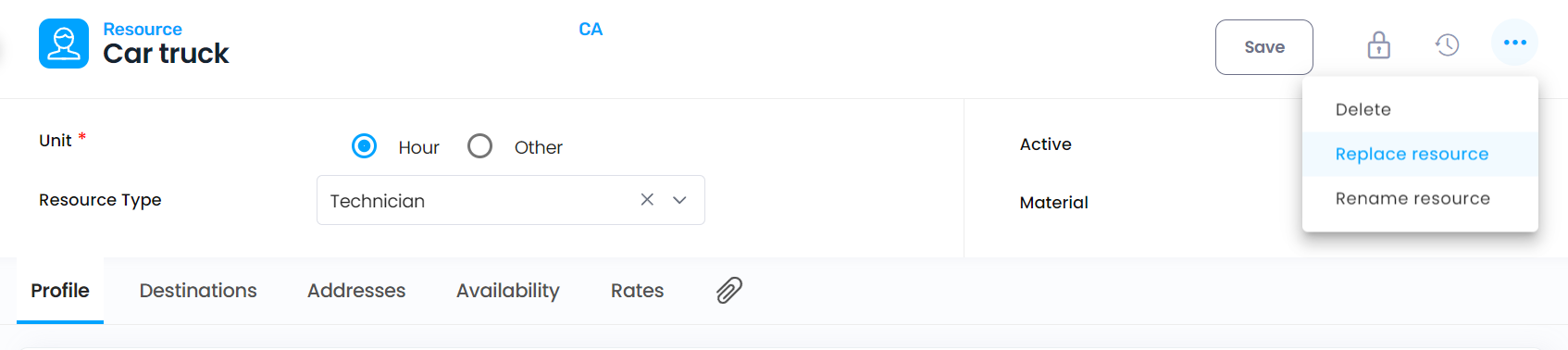This screenshot has width=1568, height=350.
Task: Click the Technician combo box field
Action: tap(511, 200)
